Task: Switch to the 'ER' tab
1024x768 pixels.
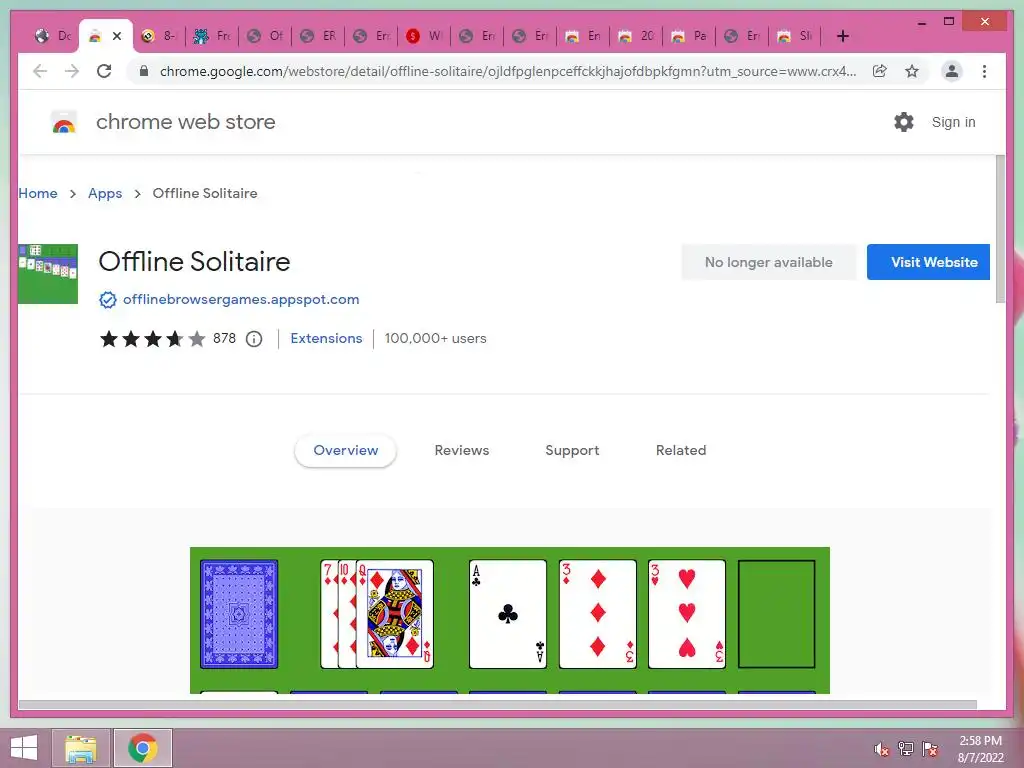Action: click(x=318, y=36)
